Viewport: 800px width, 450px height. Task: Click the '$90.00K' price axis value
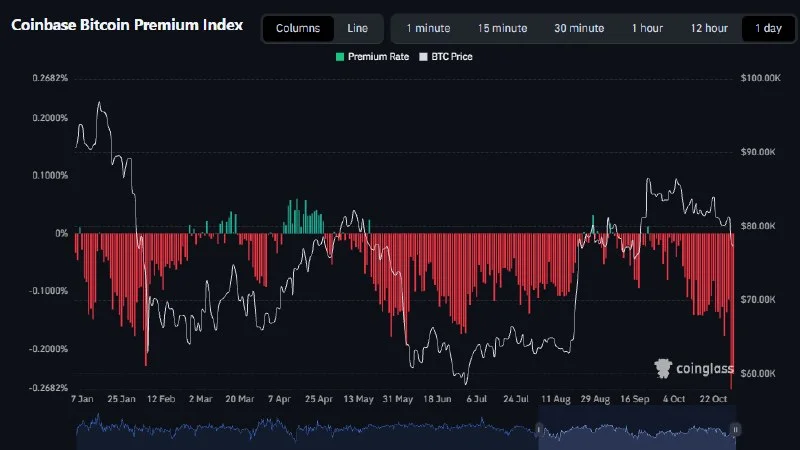tap(758, 152)
